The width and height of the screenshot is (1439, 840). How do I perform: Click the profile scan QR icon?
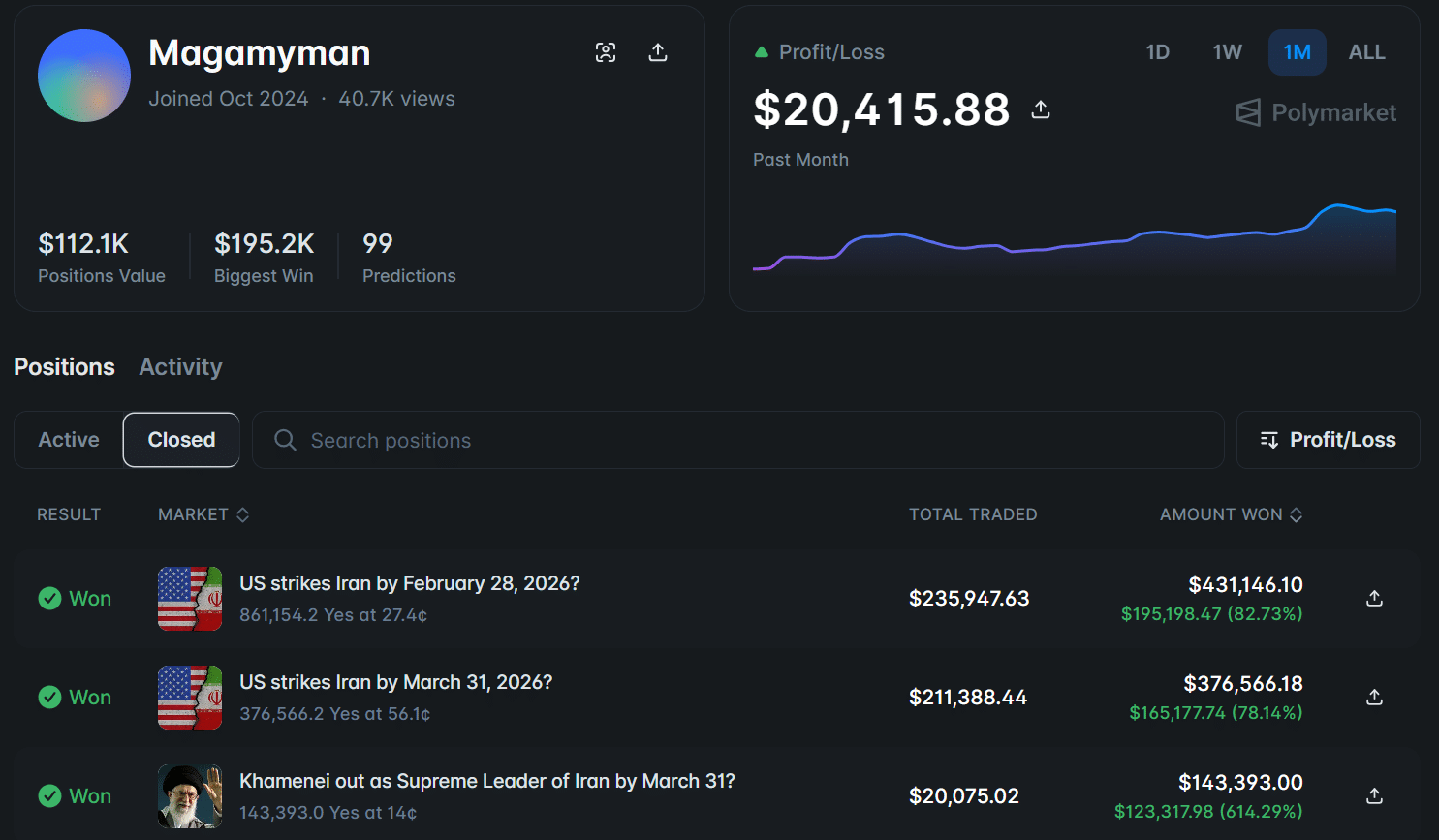point(606,52)
